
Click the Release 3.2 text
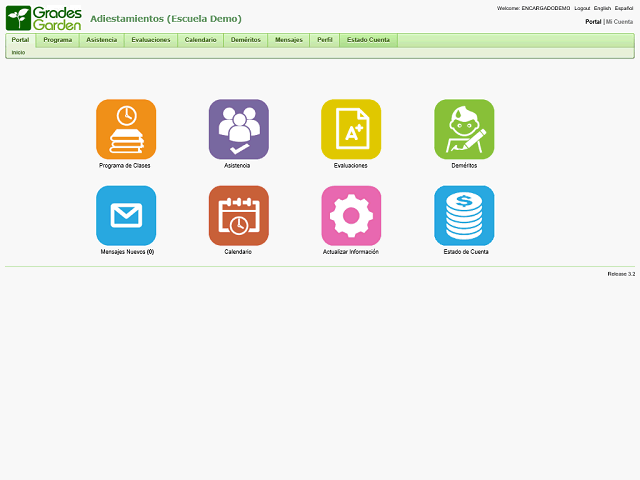[621, 274]
